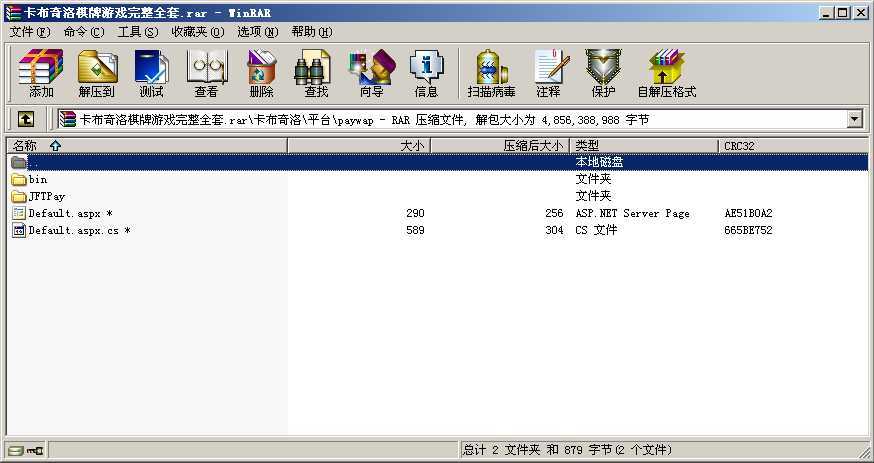Viewport: 874px width, 463px height.
Task: Click the Default.aspx.cs file icon
Action: point(19,230)
